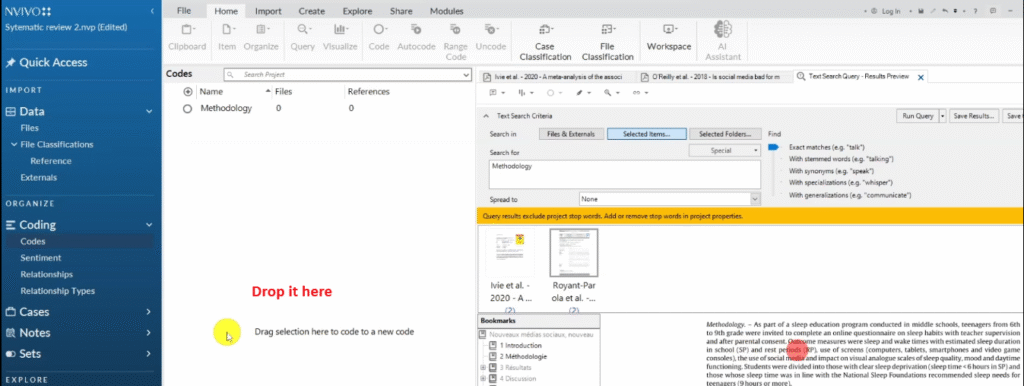Switch to the Create ribbon tab
This screenshot has width=1024, height=386.
point(312,11)
